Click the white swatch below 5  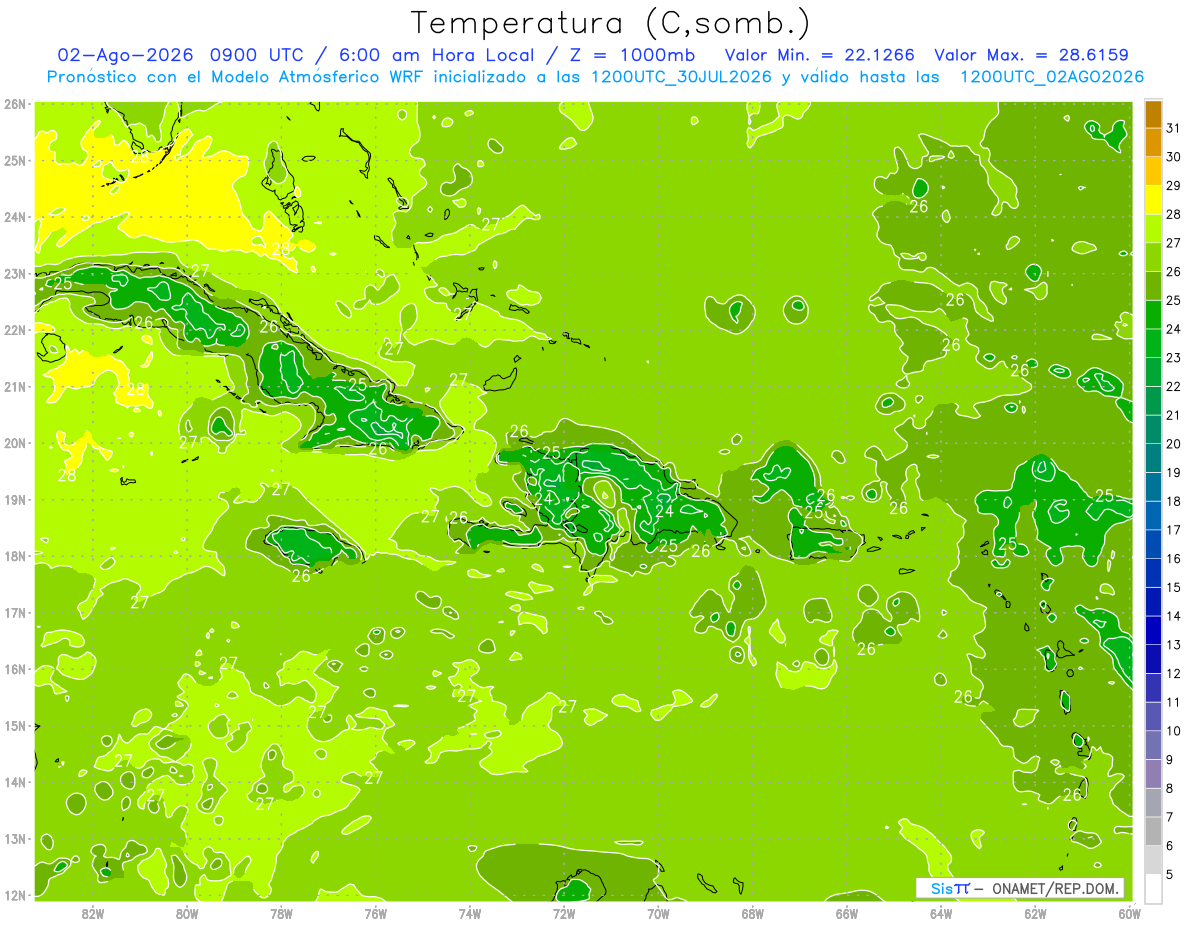coord(1153,888)
